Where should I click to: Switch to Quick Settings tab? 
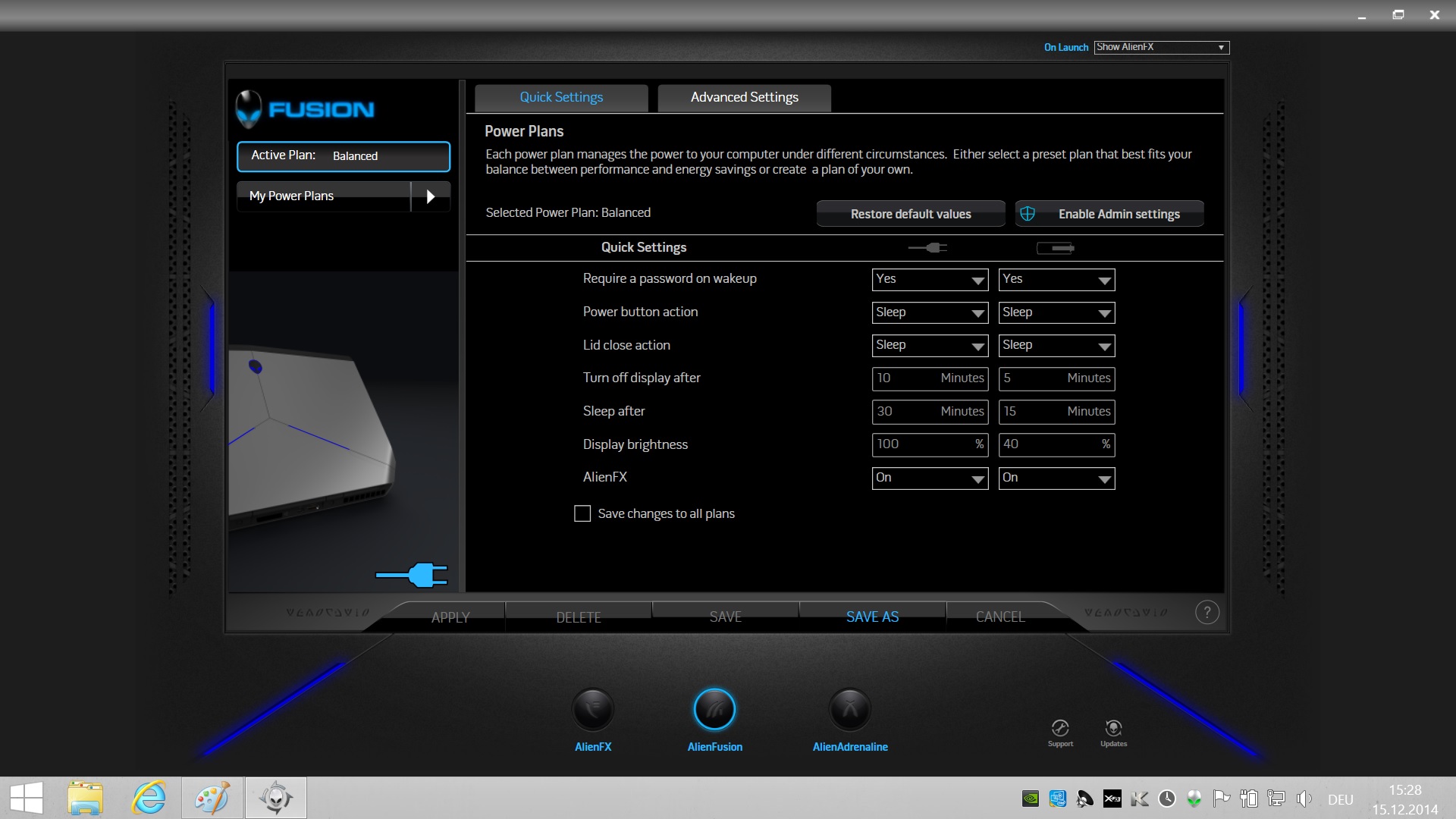(561, 98)
